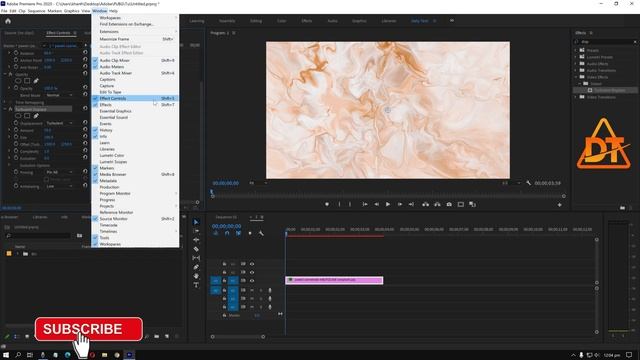The image size is (640, 360).
Task: Click the Program monitor scrub bar playhead
Action: point(212,193)
